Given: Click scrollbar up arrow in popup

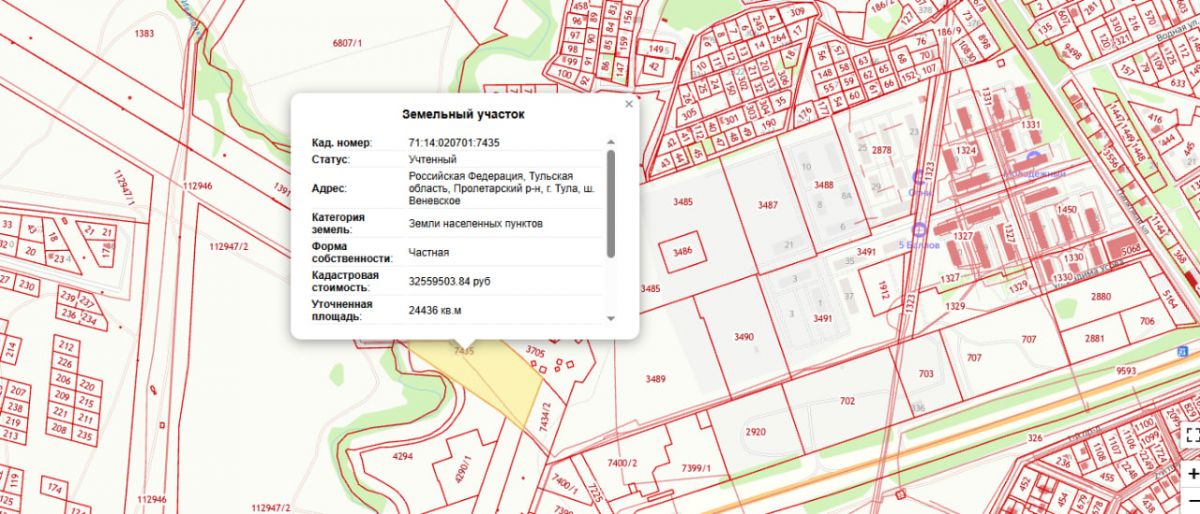Looking at the screenshot, I should click(x=610, y=143).
